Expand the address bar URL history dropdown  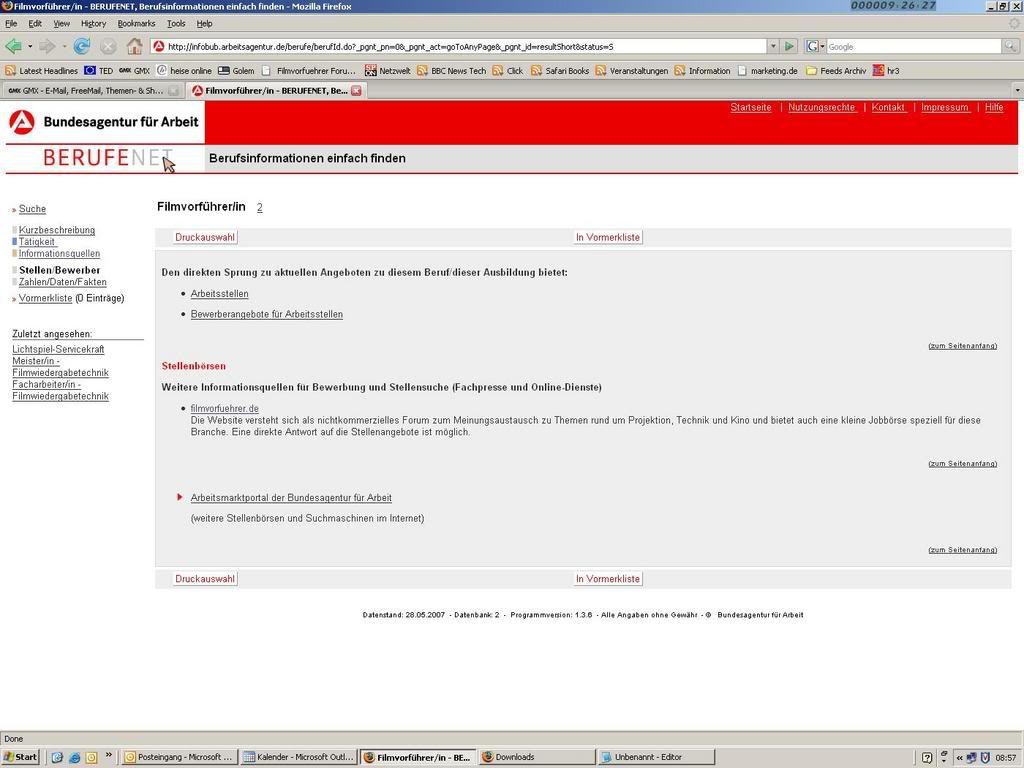coord(772,46)
